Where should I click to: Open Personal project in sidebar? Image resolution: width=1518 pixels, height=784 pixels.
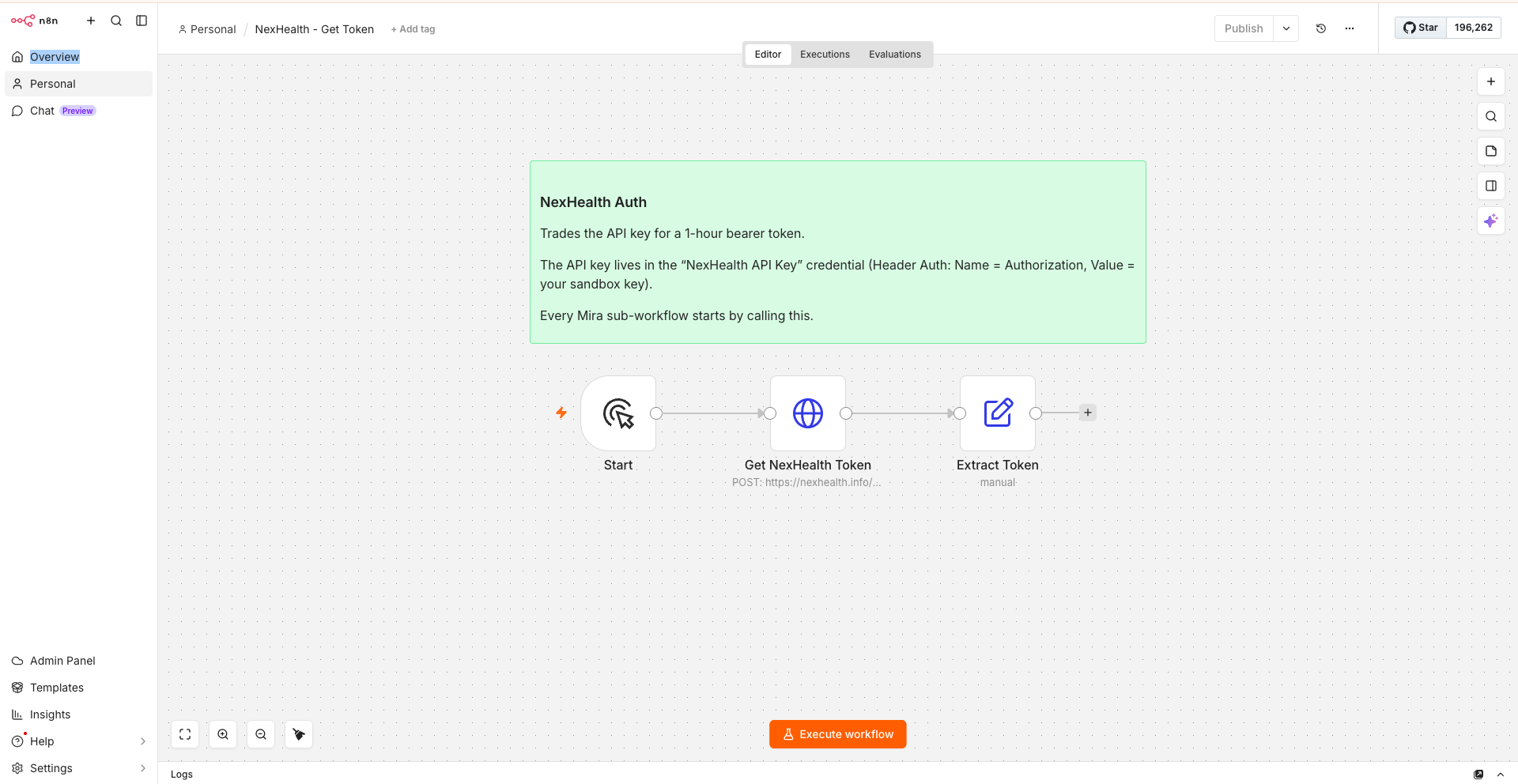point(78,84)
